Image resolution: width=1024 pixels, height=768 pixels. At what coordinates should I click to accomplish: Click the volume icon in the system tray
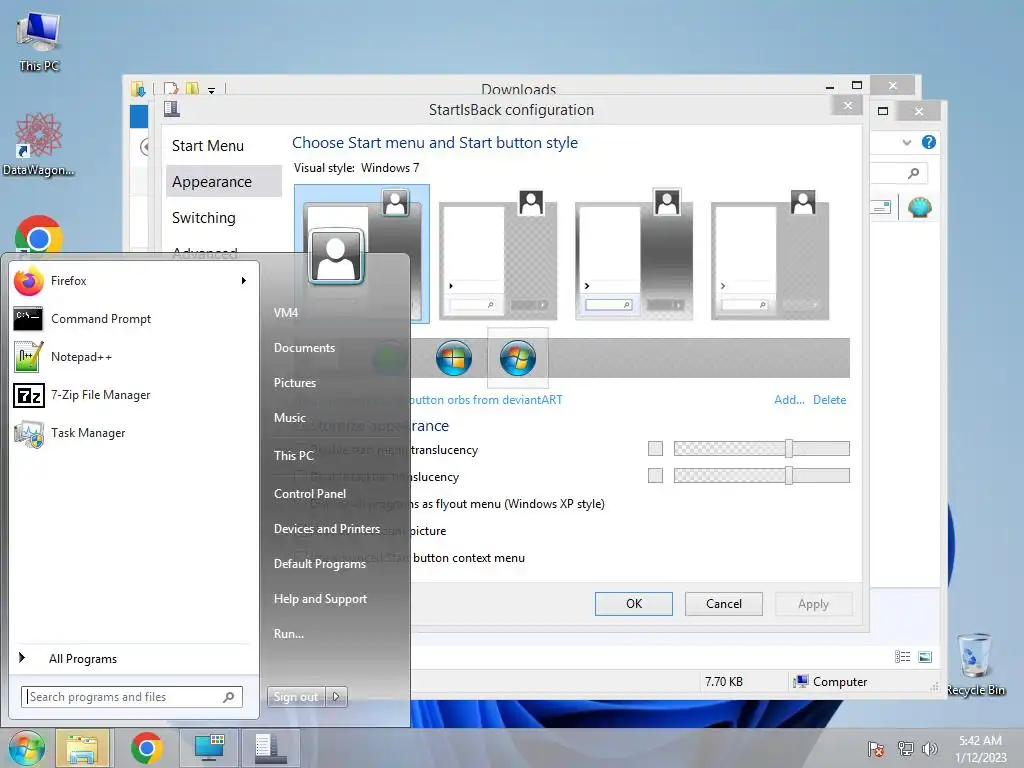[930, 749]
